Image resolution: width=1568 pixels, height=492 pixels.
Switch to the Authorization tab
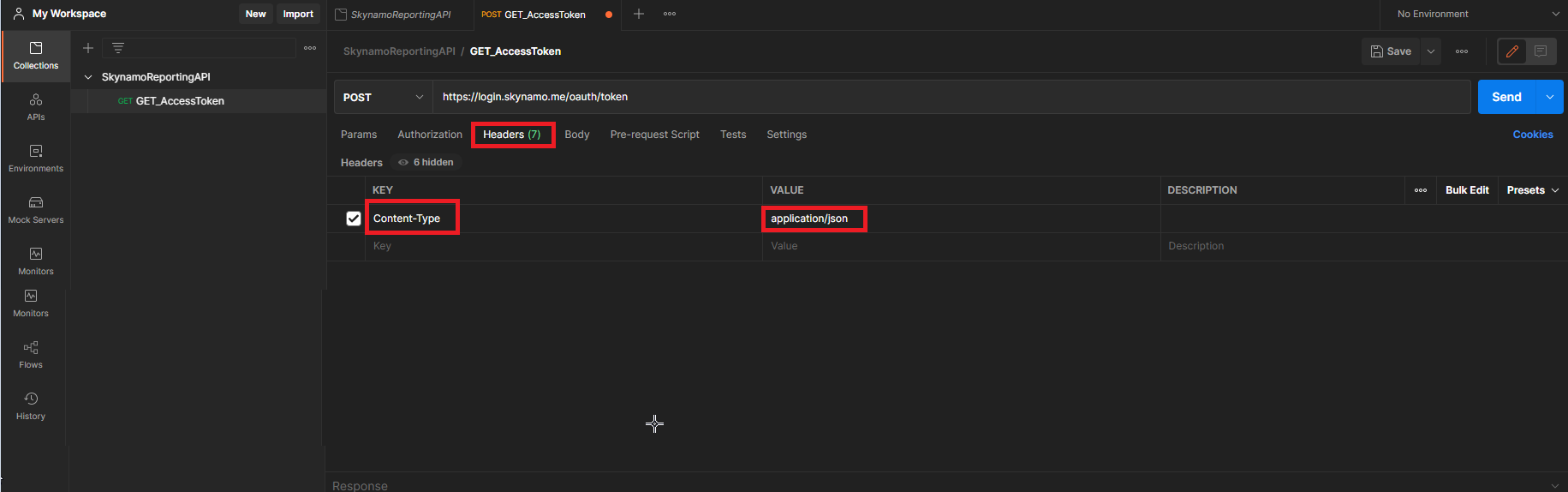pyautogui.click(x=430, y=135)
